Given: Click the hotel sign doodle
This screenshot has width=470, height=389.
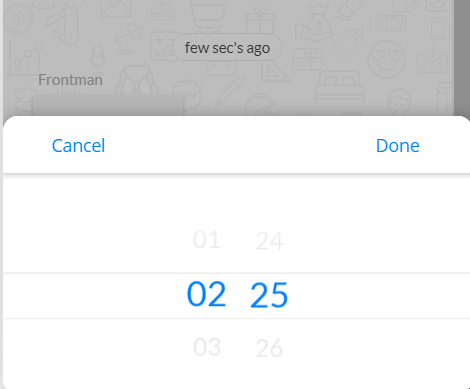Looking at the screenshot, I should tap(163, 11).
